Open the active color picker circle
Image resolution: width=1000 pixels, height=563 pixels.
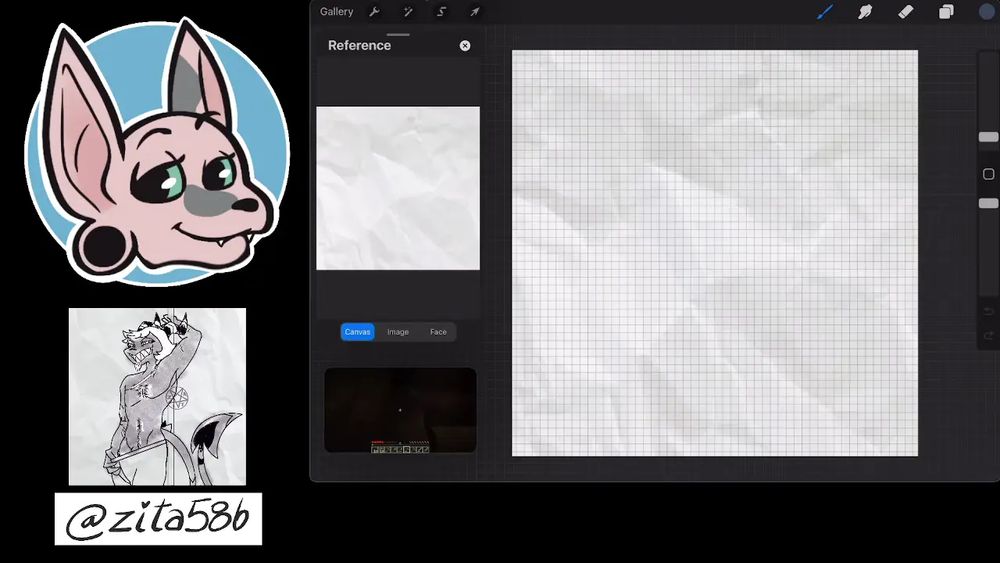(x=987, y=11)
